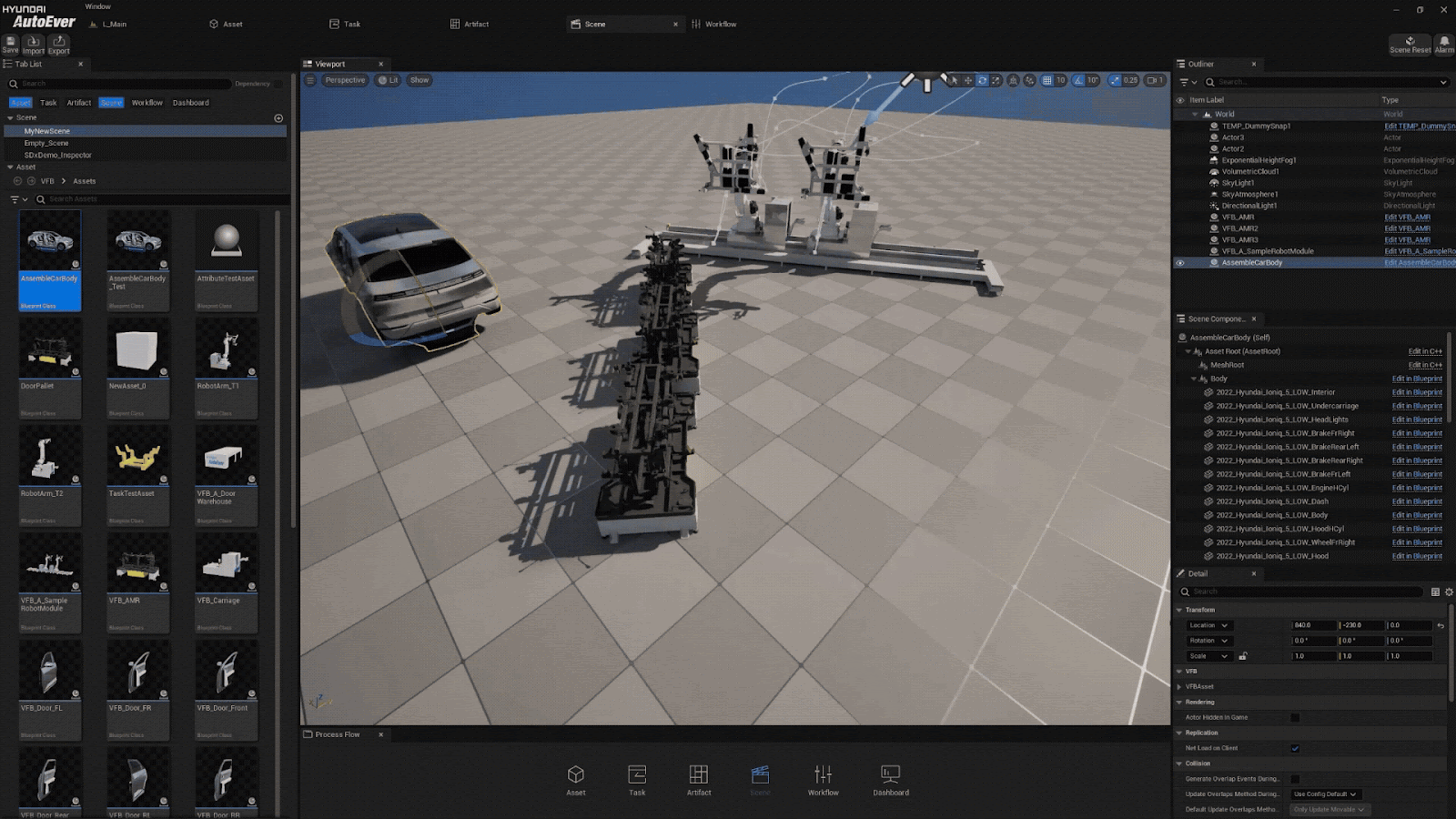Open the Use Config Default dropdown

point(1325,794)
